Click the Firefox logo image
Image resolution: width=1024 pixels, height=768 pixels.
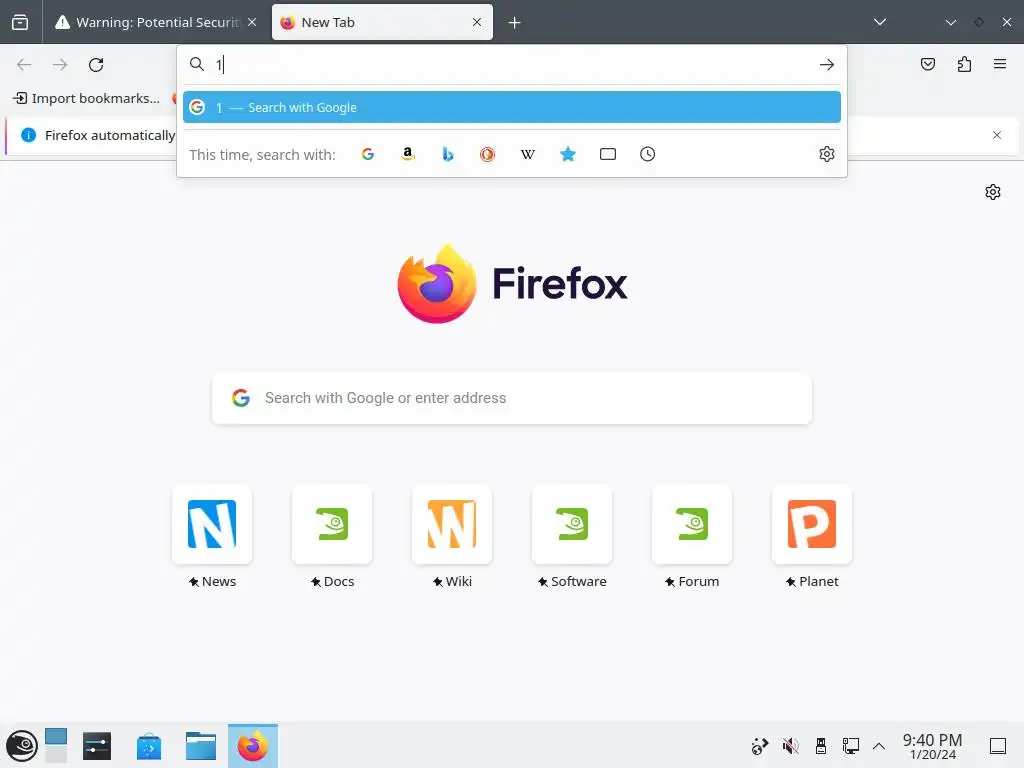[x=436, y=283]
